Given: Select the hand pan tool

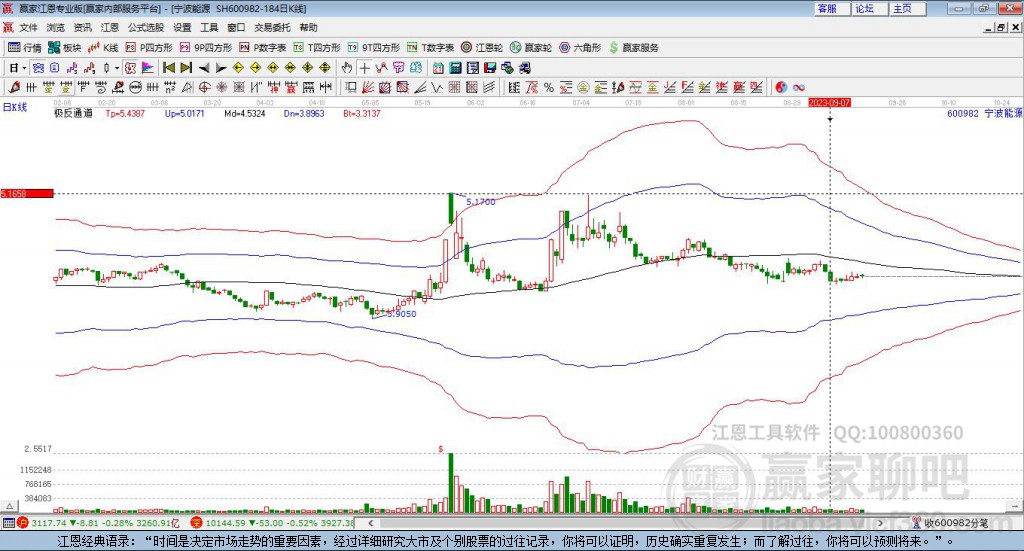Looking at the screenshot, I should tap(347, 68).
